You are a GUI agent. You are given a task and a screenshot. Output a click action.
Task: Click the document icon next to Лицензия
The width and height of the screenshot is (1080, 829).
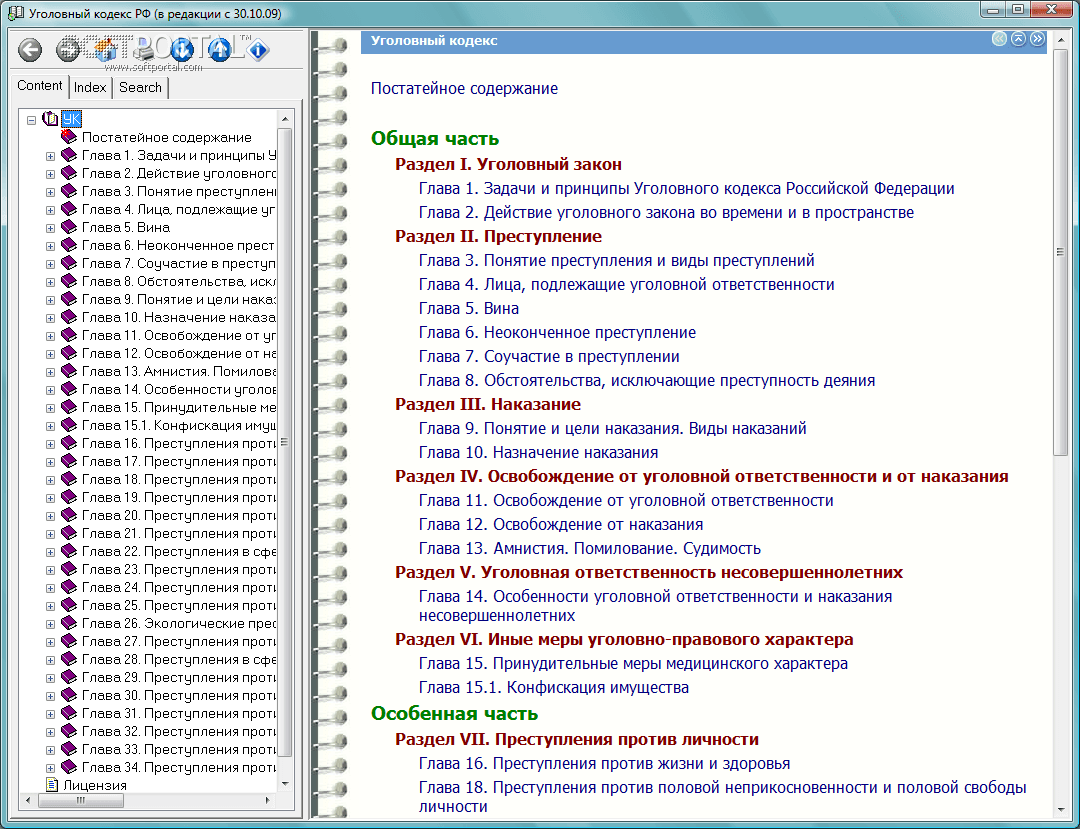click(x=52, y=784)
